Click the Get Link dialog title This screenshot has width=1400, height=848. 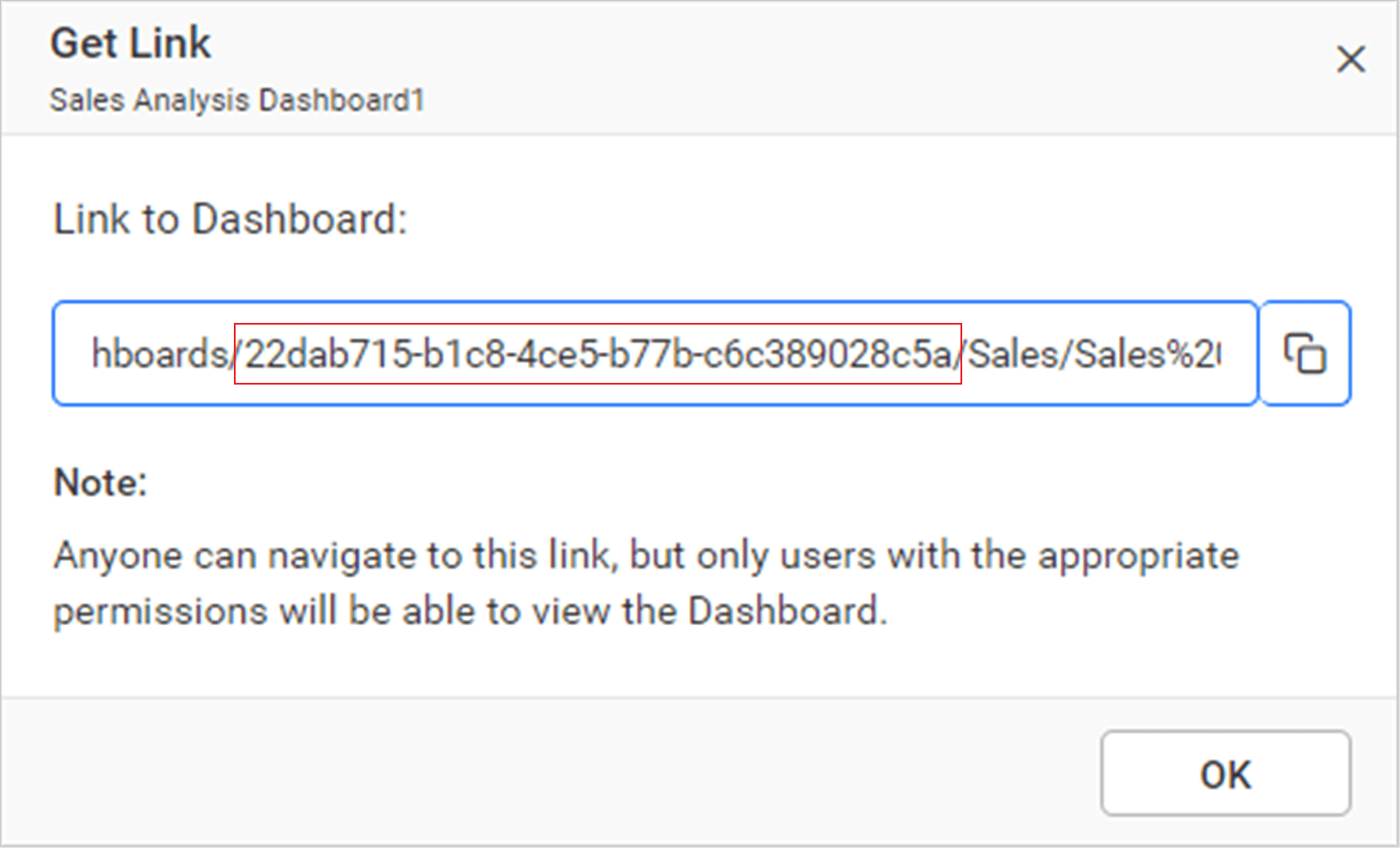click(x=130, y=42)
